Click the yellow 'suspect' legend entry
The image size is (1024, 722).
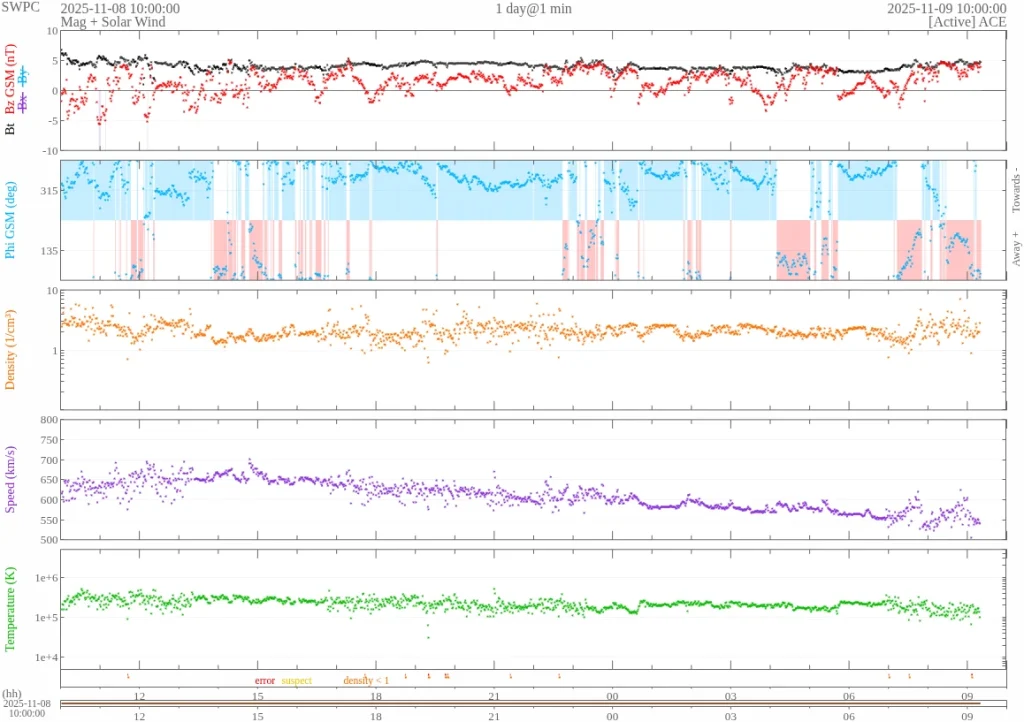tap(296, 680)
